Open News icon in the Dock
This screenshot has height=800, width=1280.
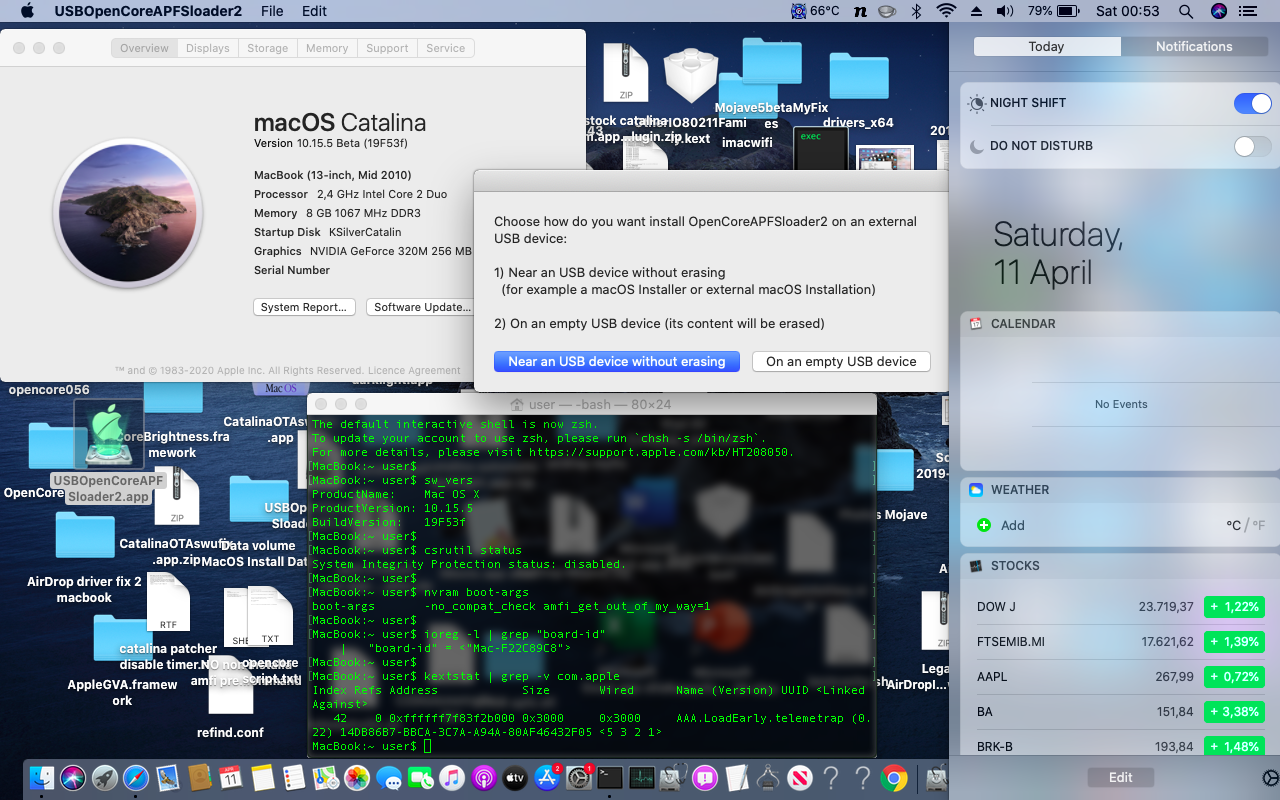click(x=799, y=777)
